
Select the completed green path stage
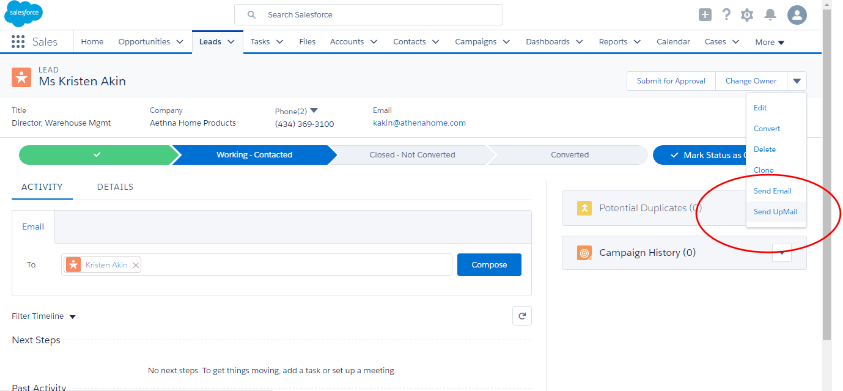[97, 155]
